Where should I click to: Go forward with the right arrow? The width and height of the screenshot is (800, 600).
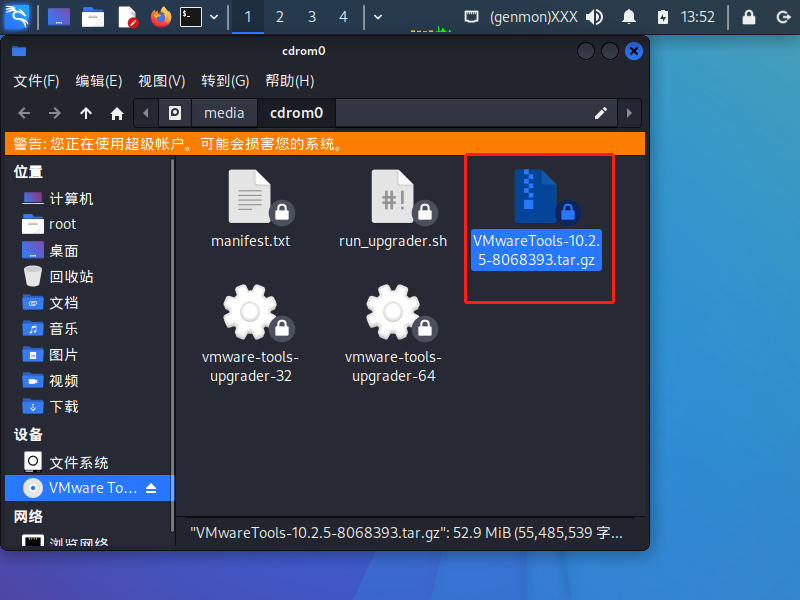pyautogui.click(x=55, y=113)
